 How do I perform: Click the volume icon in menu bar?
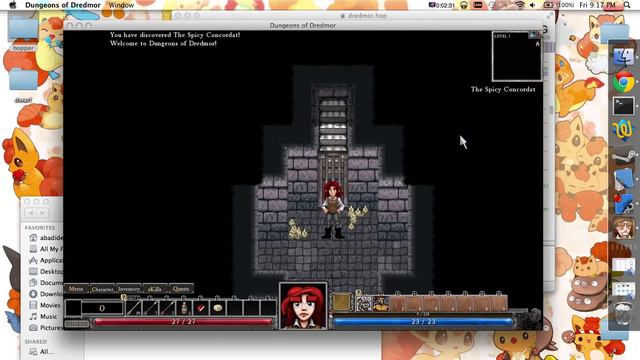click(533, 5)
